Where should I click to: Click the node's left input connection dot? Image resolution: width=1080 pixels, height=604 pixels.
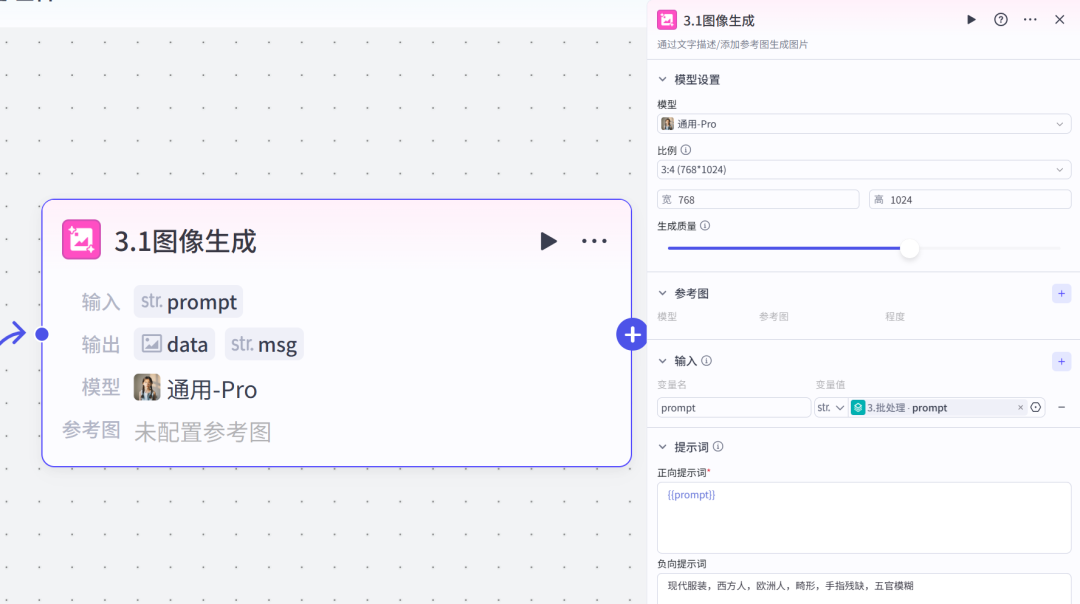(x=42, y=334)
